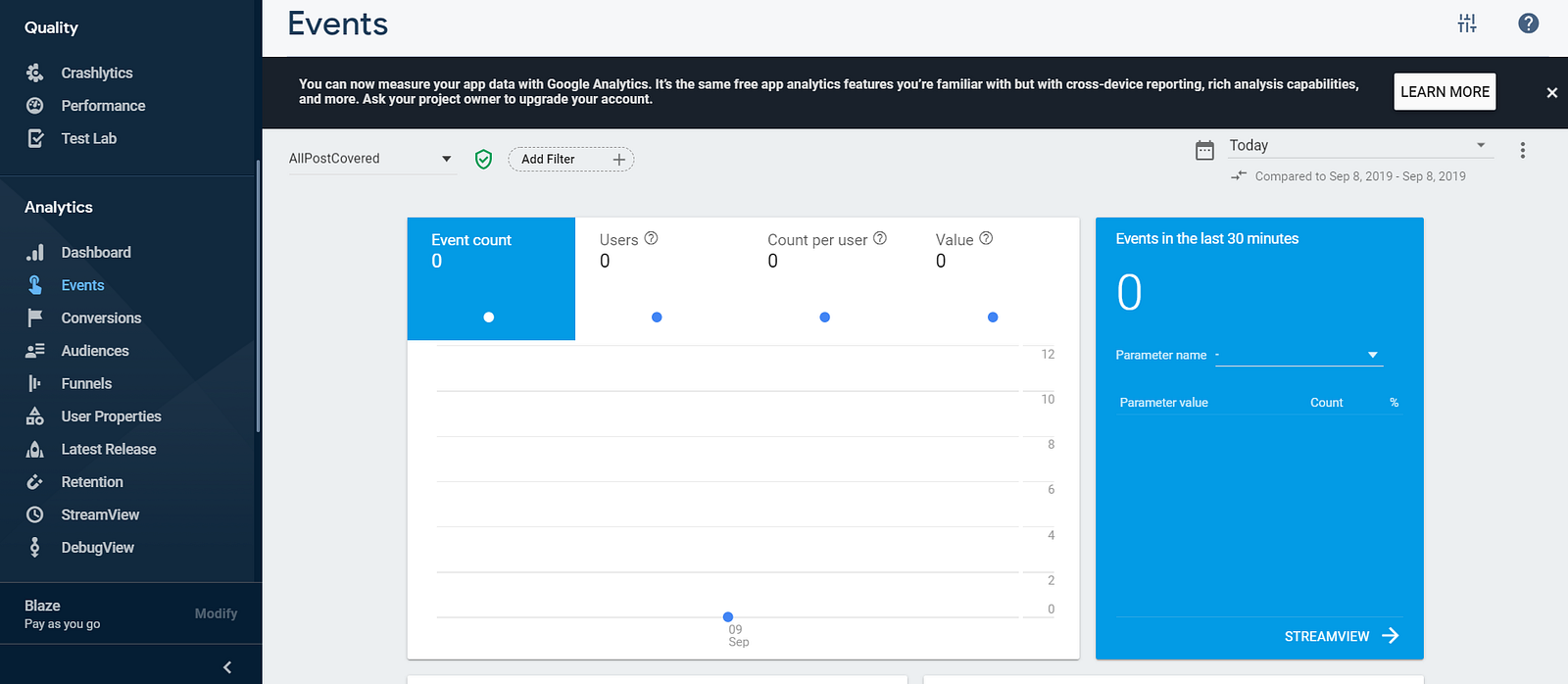This screenshot has width=1568, height=684.
Task: Open the Audiences page
Action: pyautogui.click(x=95, y=351)
